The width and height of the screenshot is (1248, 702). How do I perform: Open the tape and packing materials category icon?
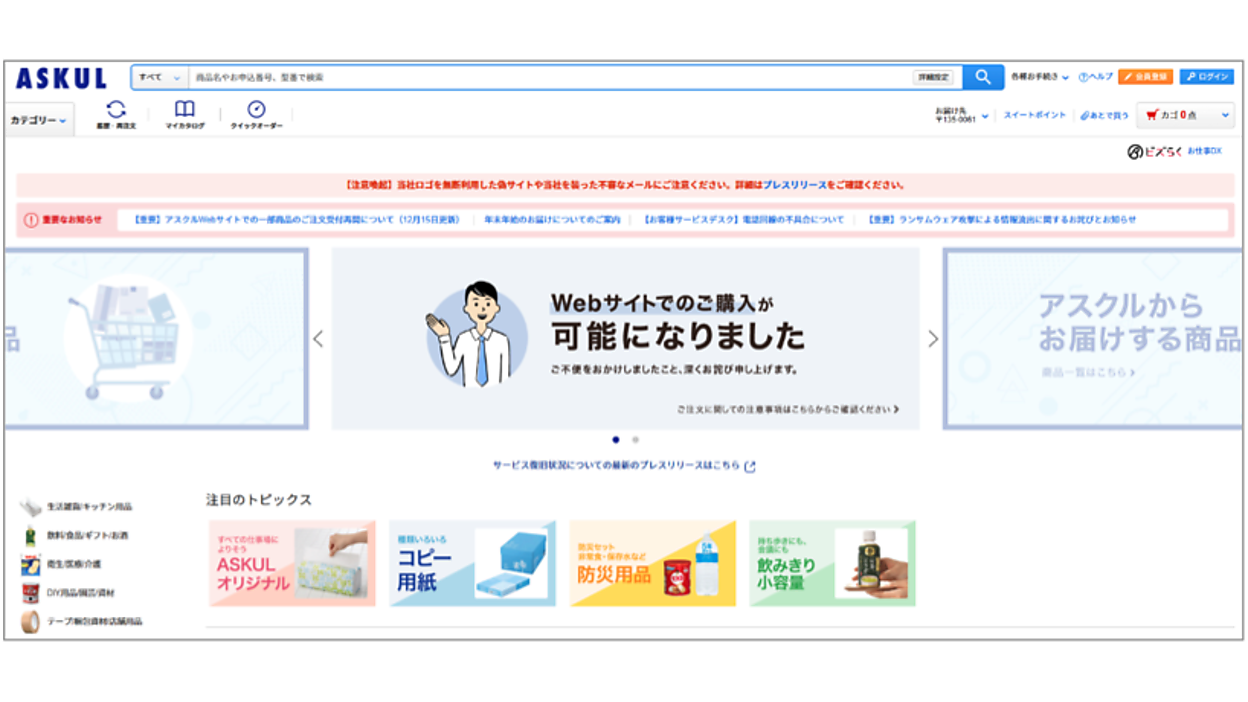pyautogui.click(x=31, y=621)
